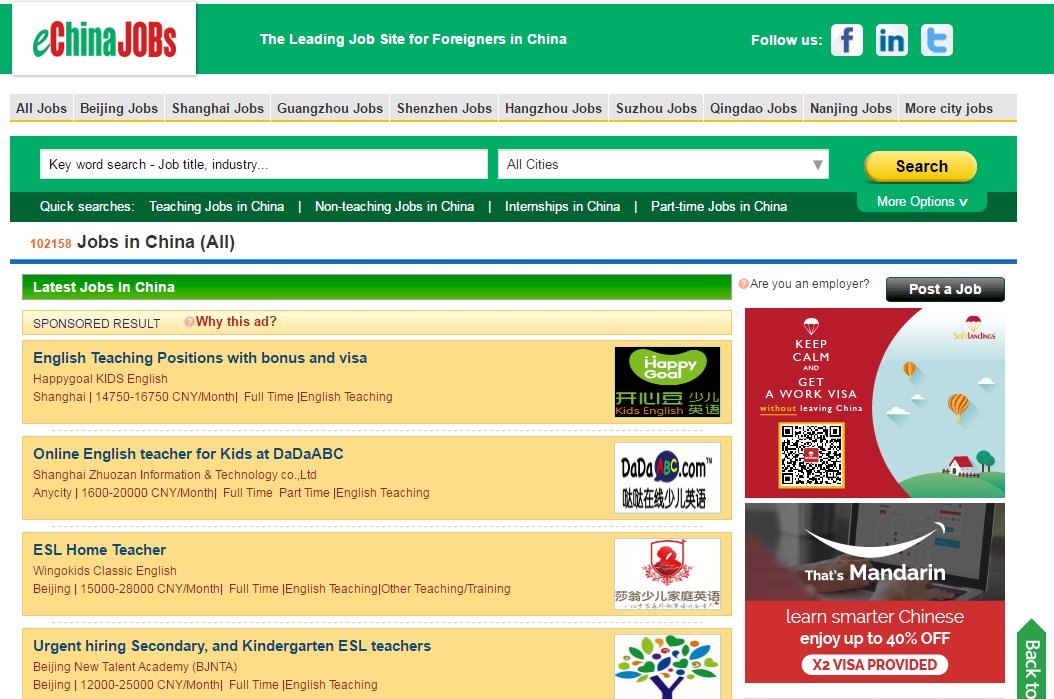Viewport: 1054px width, 699px height.
Task: Click the question icon beside Why this ad
Action: [x=190, y=322]
